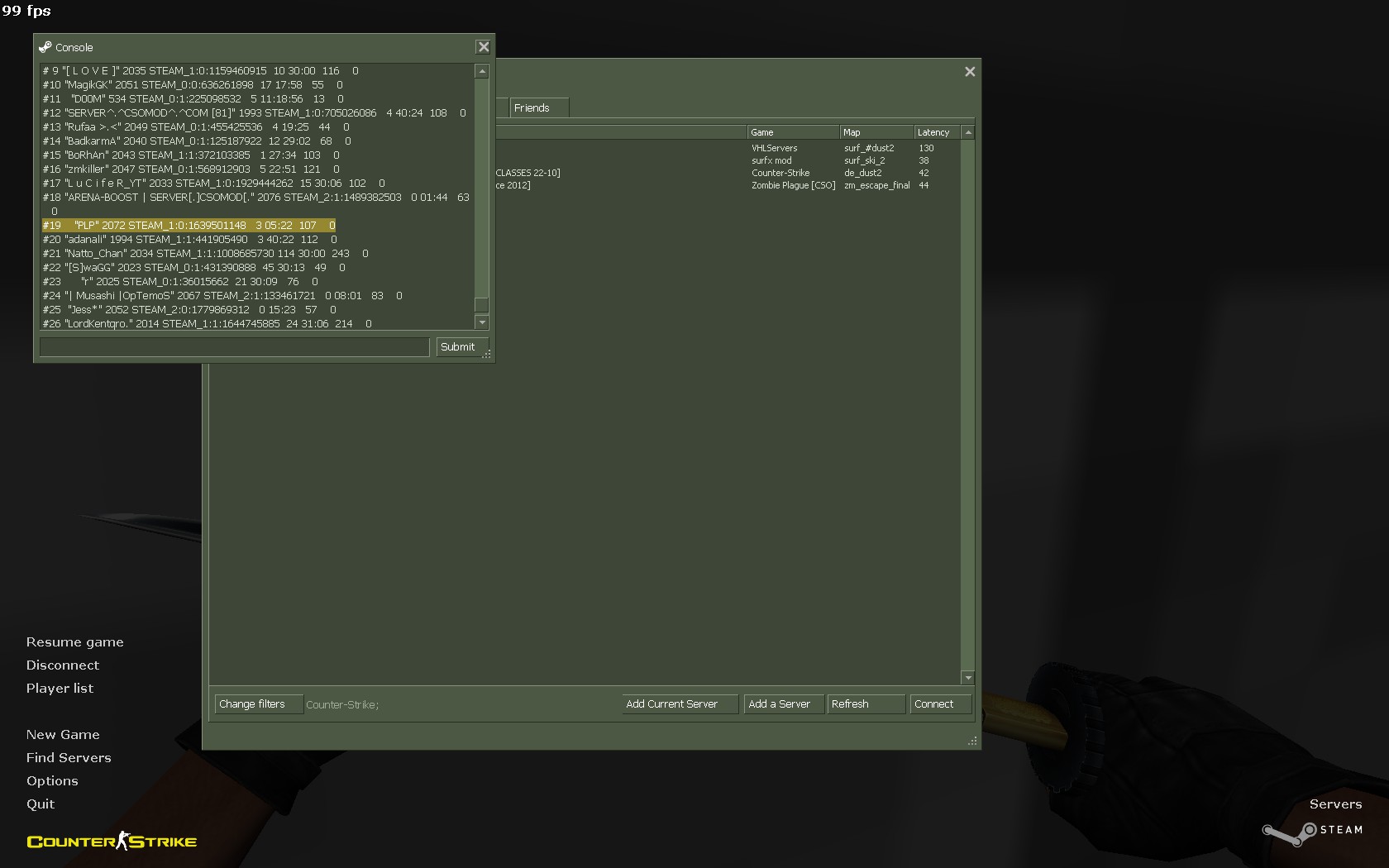The height and width of the screenshot is (868, 1389).
Task: Open Options from the main menu
Action: tap(52, 781)
